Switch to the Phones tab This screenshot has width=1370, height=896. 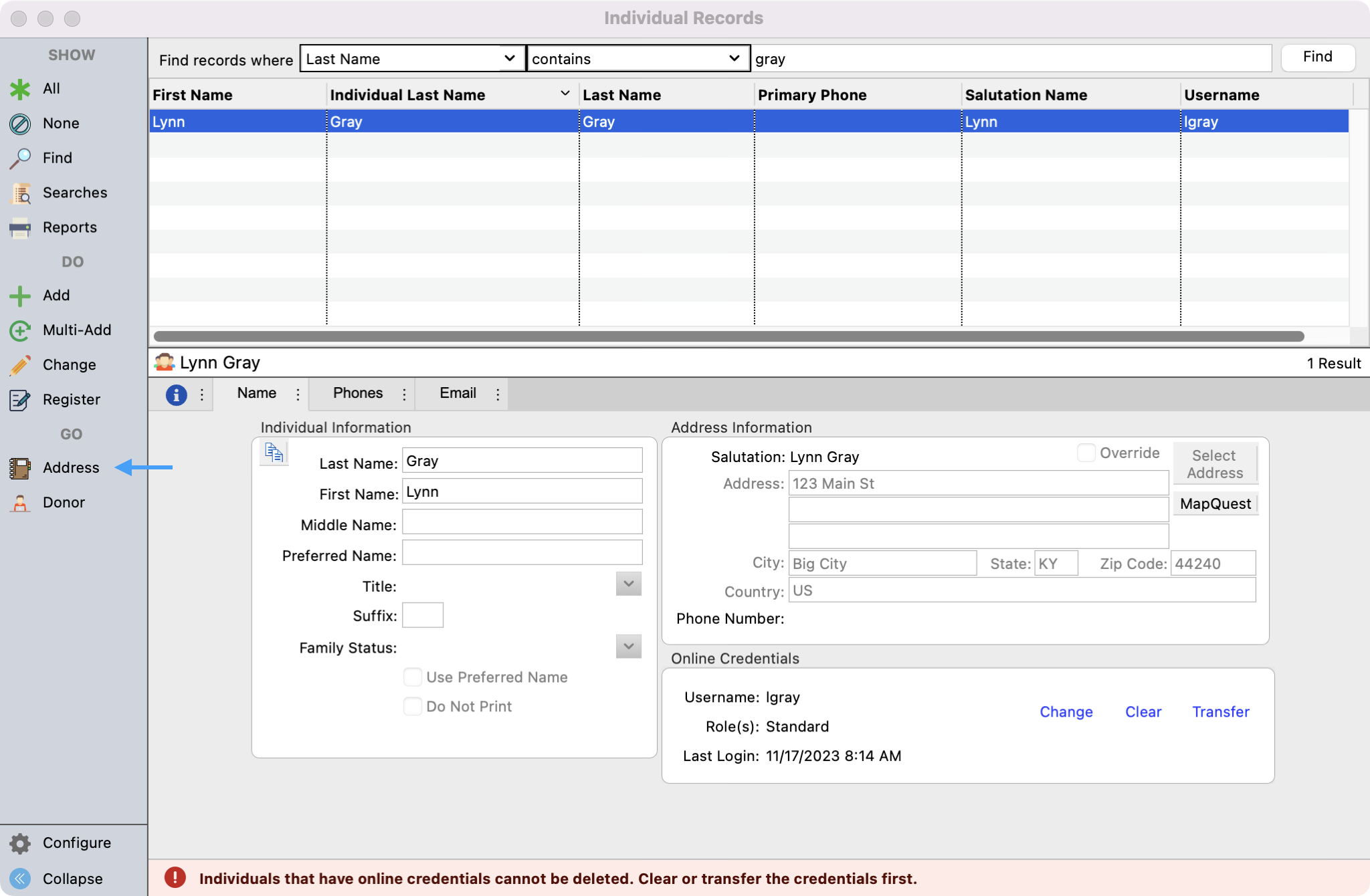click(358, 393)
